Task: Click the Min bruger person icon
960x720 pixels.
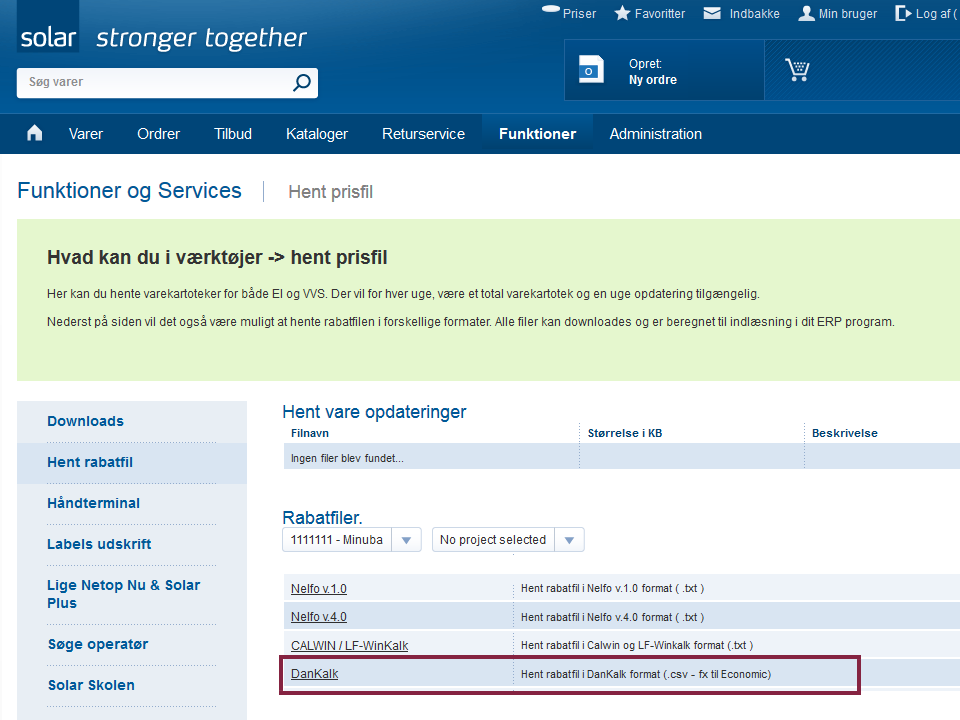Action: click(x=806, y=13)
